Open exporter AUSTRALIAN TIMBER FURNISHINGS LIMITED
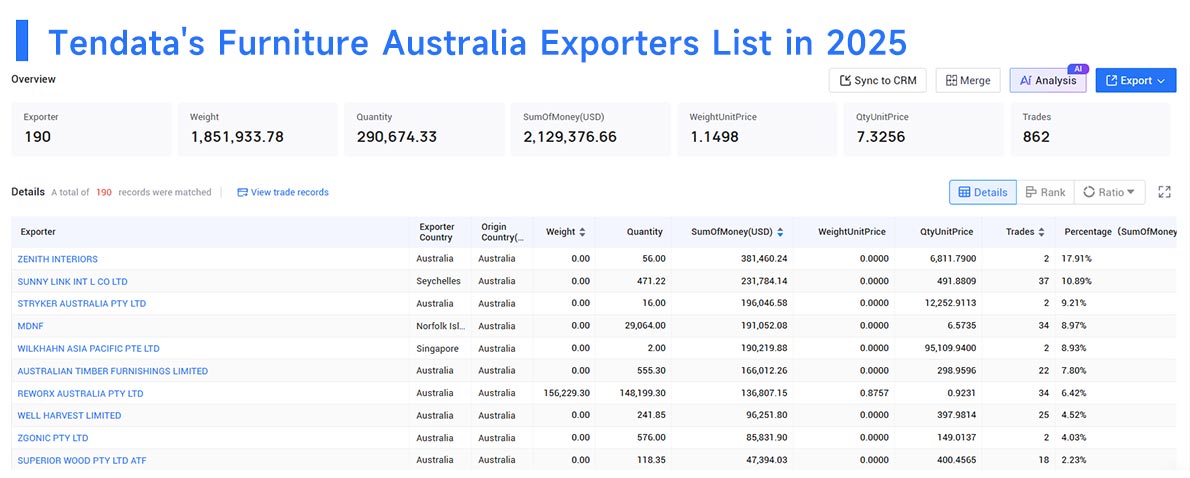This screenshot has width=1190, height=478. [112, 371]
